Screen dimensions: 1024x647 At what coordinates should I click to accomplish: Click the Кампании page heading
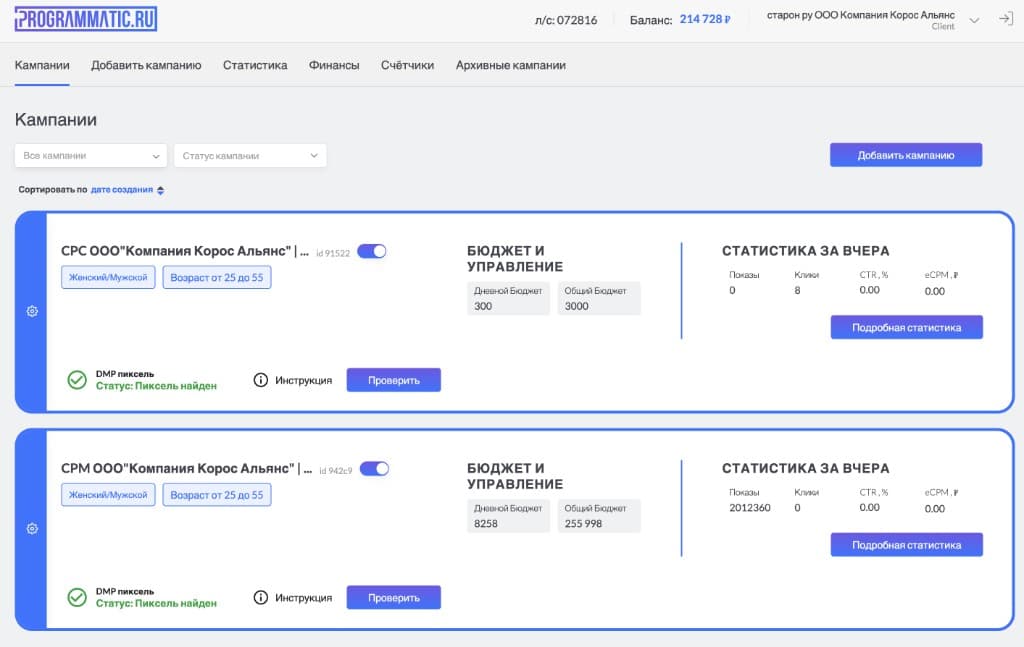click(x=56, y=119)
